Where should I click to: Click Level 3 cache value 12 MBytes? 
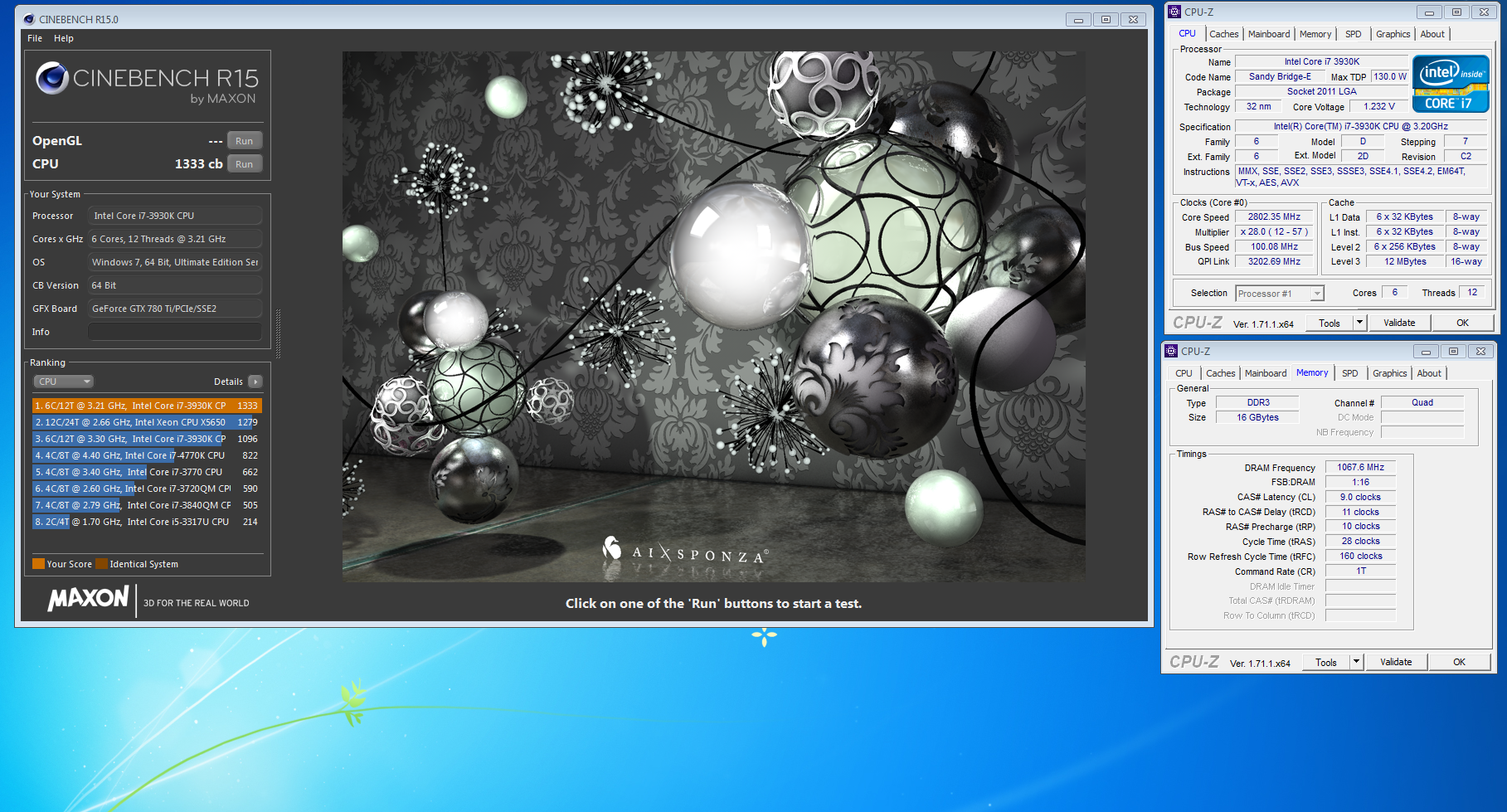point(1405,262)
